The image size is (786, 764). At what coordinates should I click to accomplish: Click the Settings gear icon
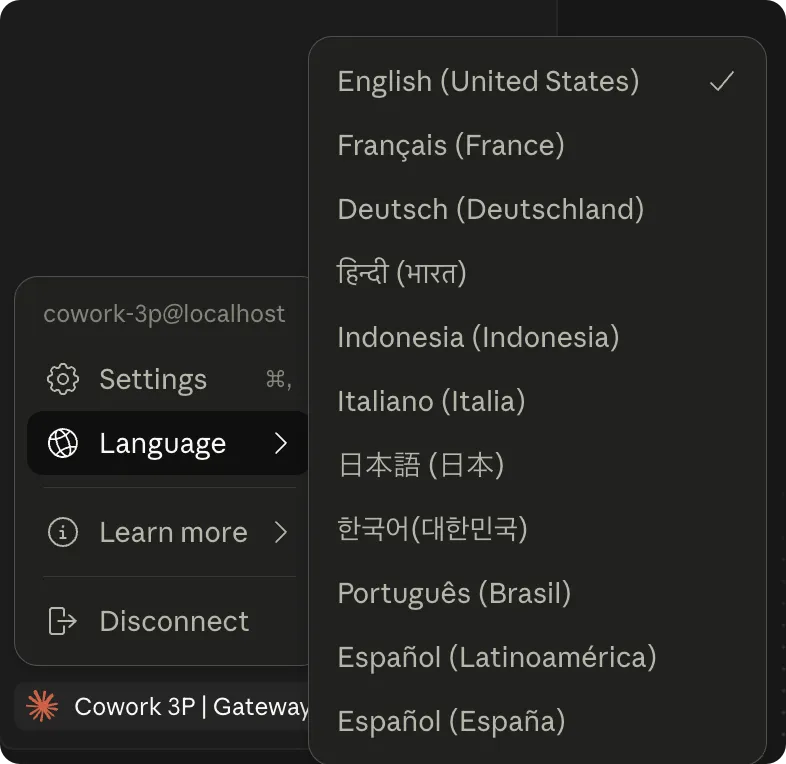(x=63, y=379)
